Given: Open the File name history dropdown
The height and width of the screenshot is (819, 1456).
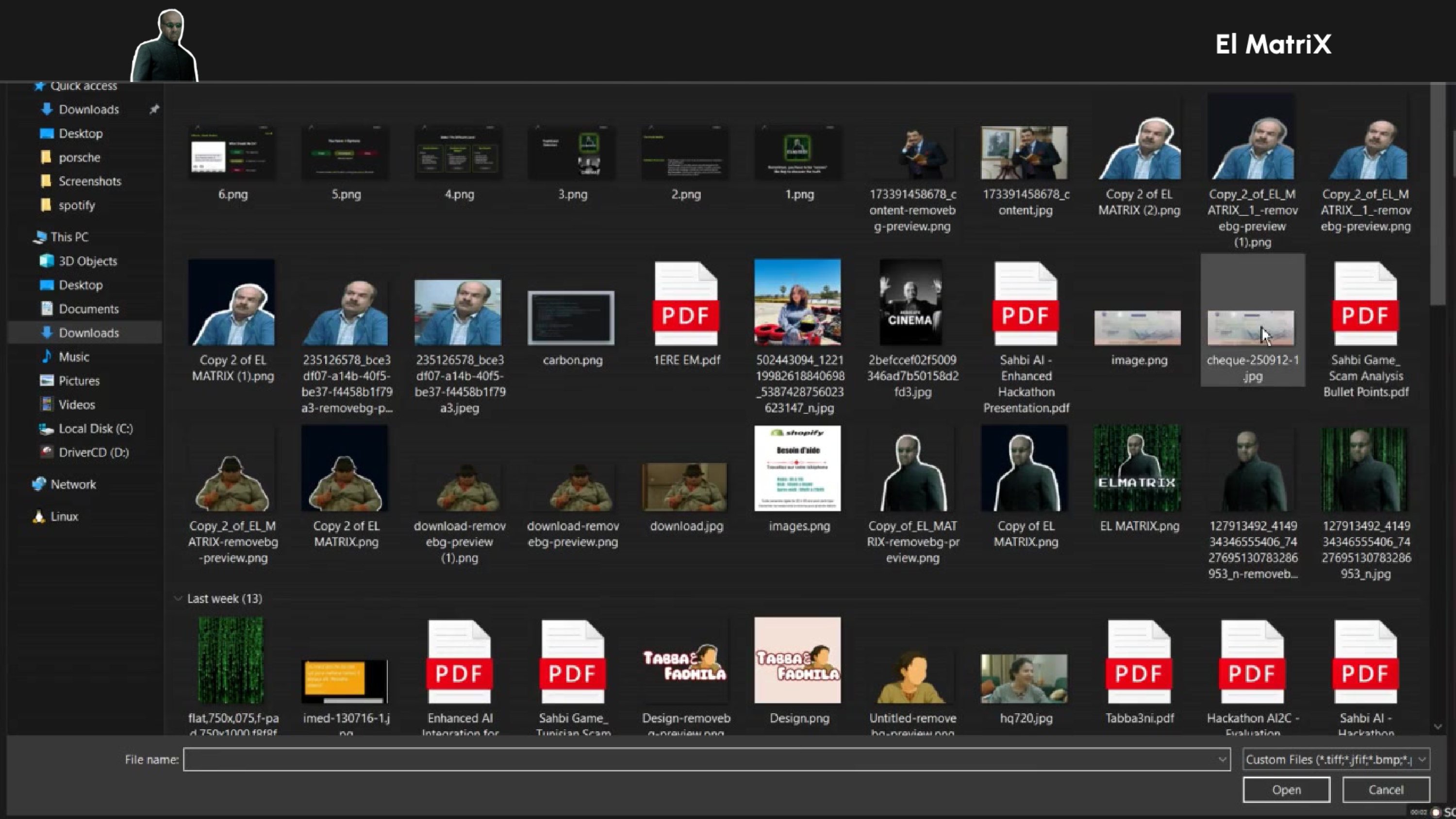Looking at the screenshot, I should tap(1222, 760).
